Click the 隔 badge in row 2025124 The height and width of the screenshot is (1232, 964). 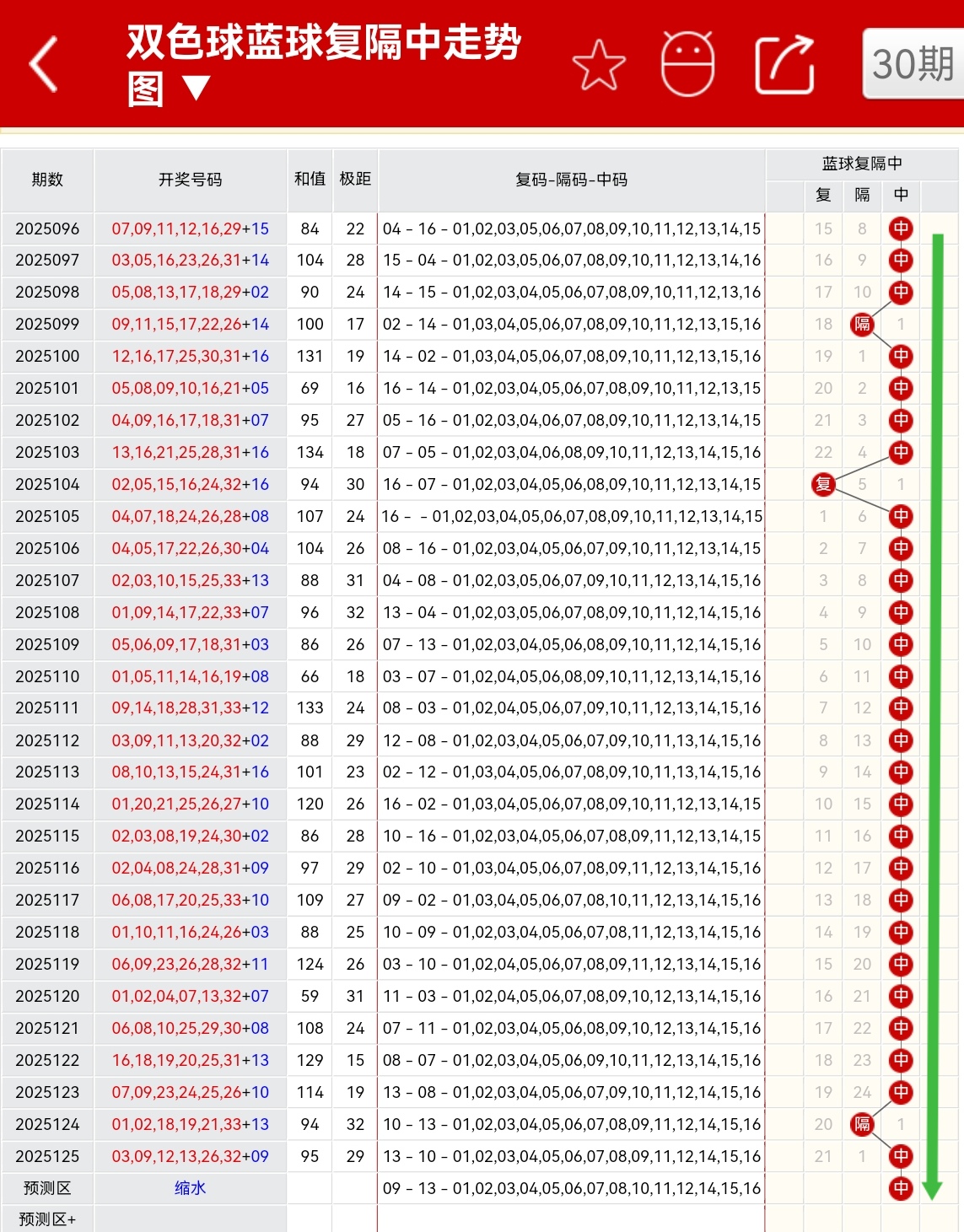point(861,1124)
